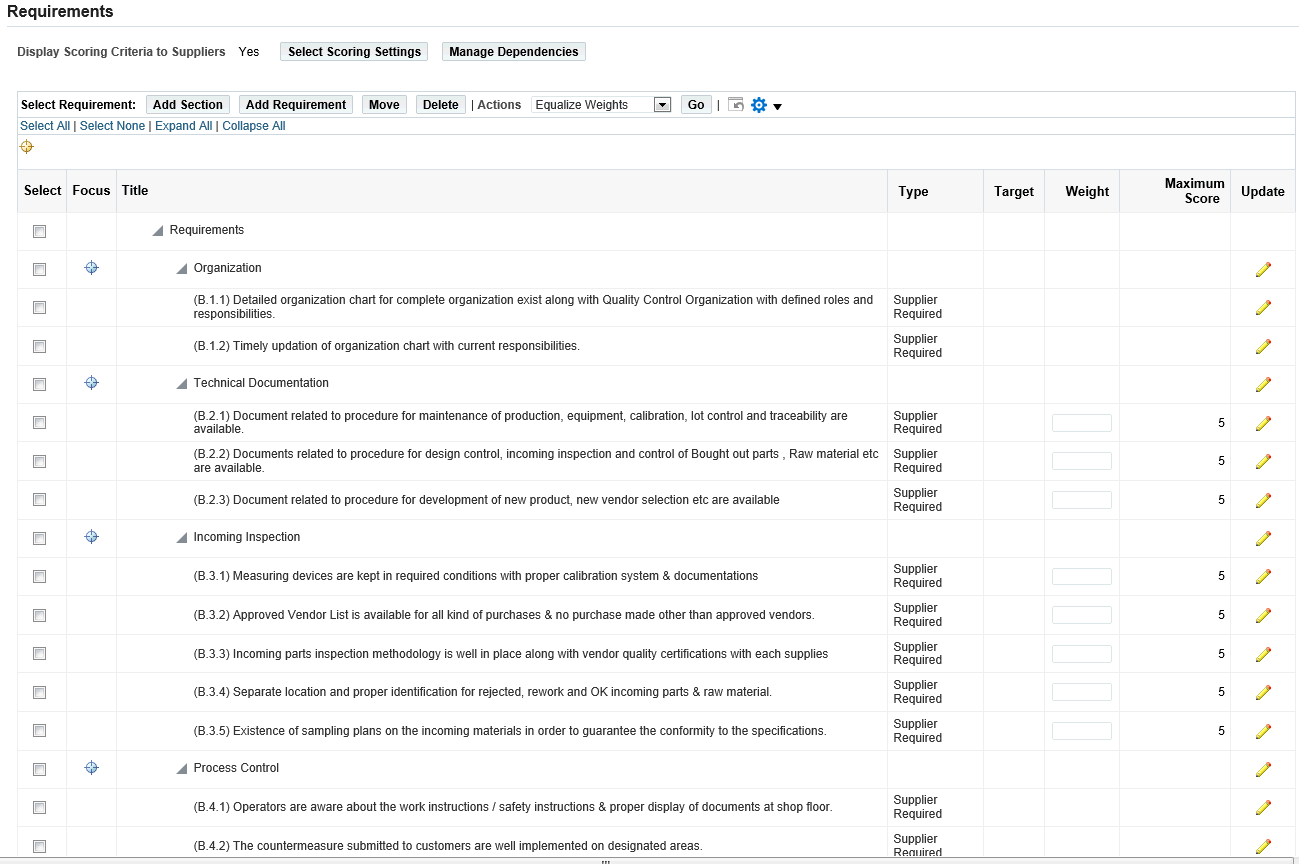Screen dimensions: 1299x864
Task: Click the Collapse All link
Action: click(254, 126)
